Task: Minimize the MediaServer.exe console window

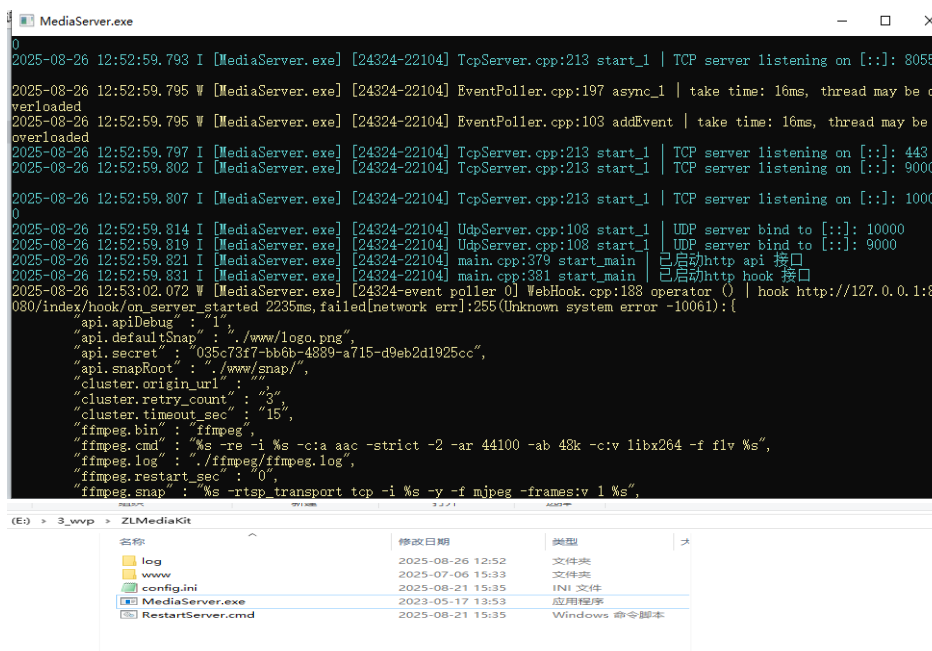Action: pos(842,21)
